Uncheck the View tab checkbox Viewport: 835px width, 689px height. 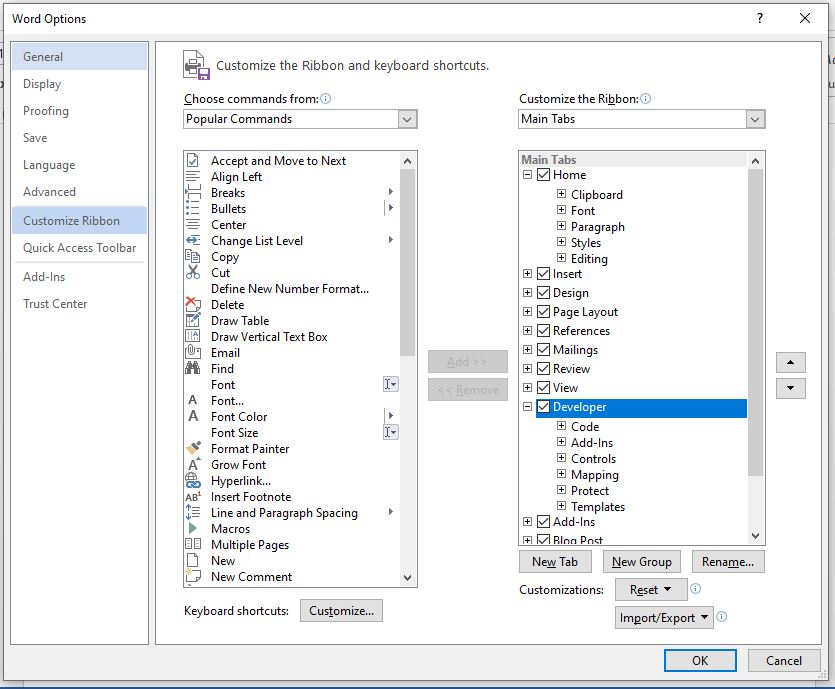point(543,388)
